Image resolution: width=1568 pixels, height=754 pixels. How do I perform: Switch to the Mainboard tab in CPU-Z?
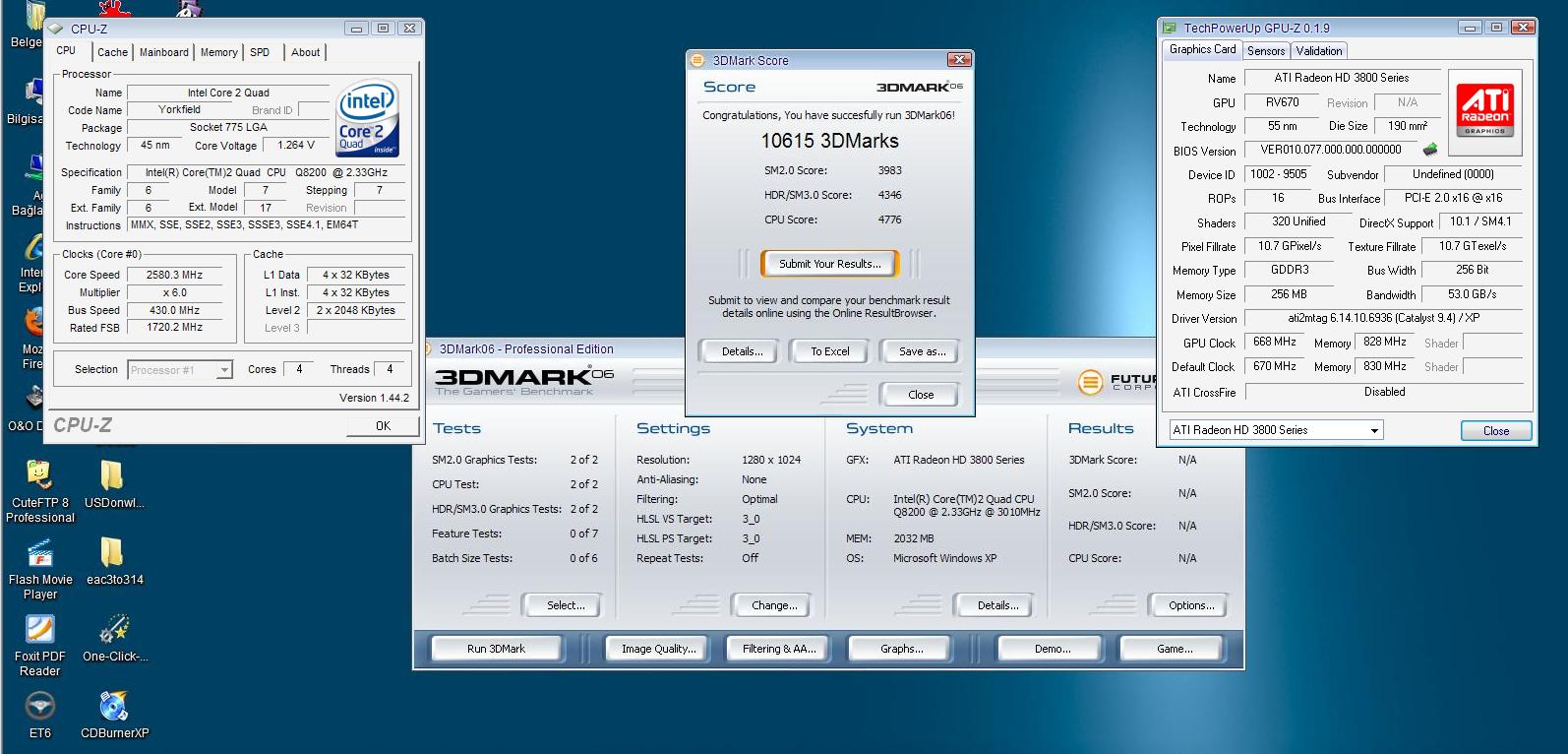(x=163, y=52)
